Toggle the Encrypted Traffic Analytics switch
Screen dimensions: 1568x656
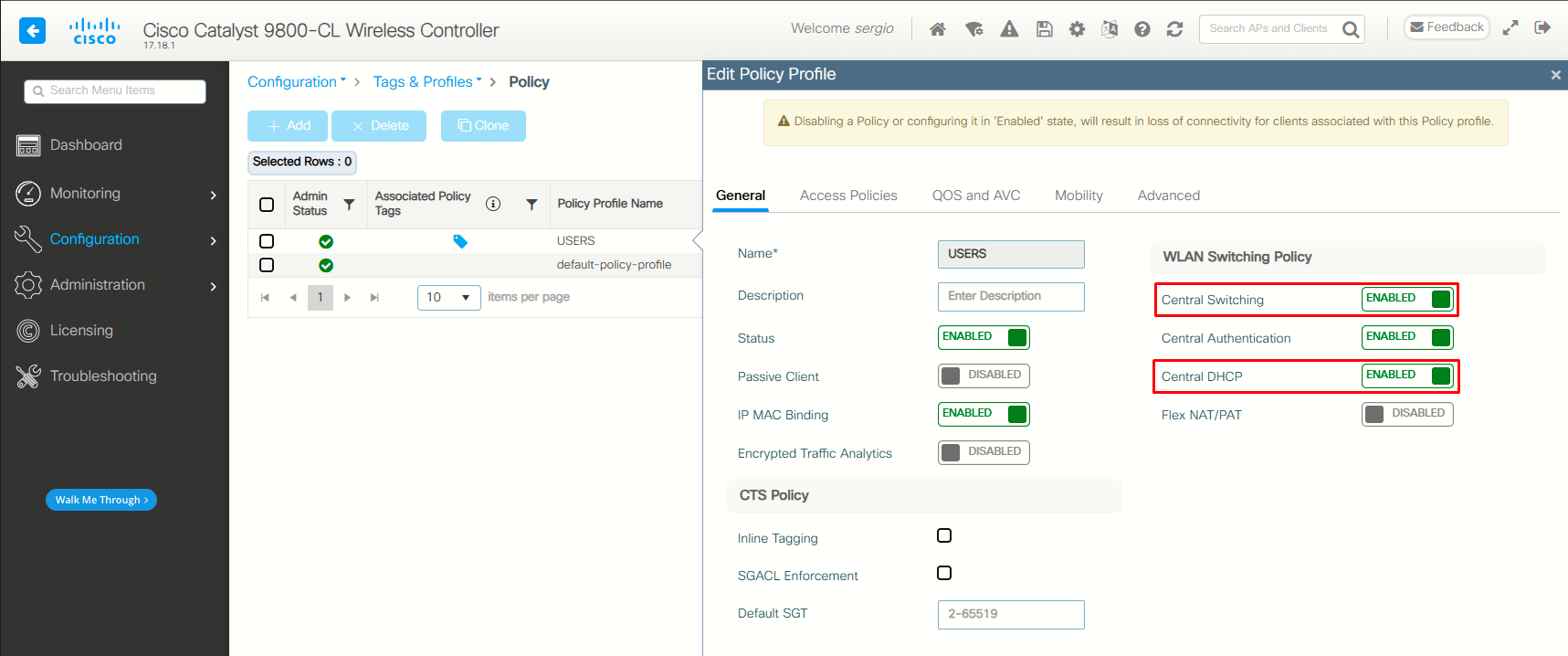tap(984, 452)
